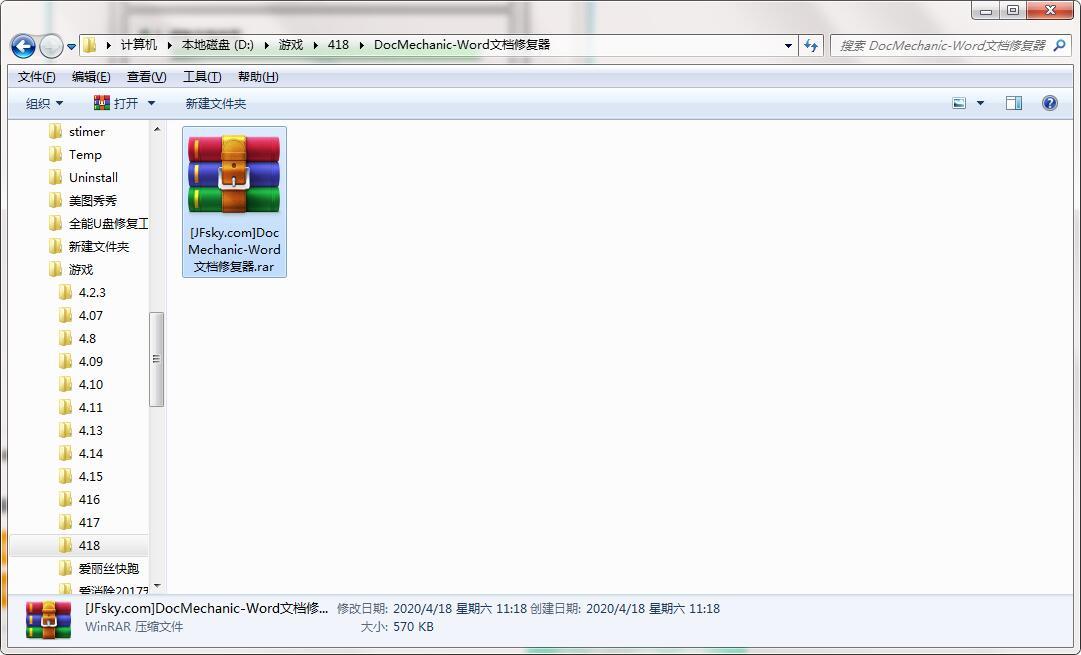
Task: Click the change view icon
Action: tap(959, 103)
